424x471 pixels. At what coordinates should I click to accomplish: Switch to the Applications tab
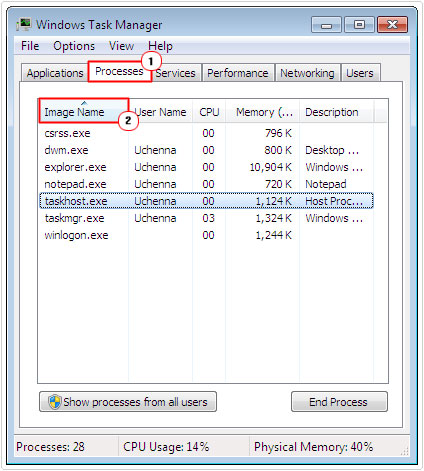pyautogui.click(x=55, y=73)
